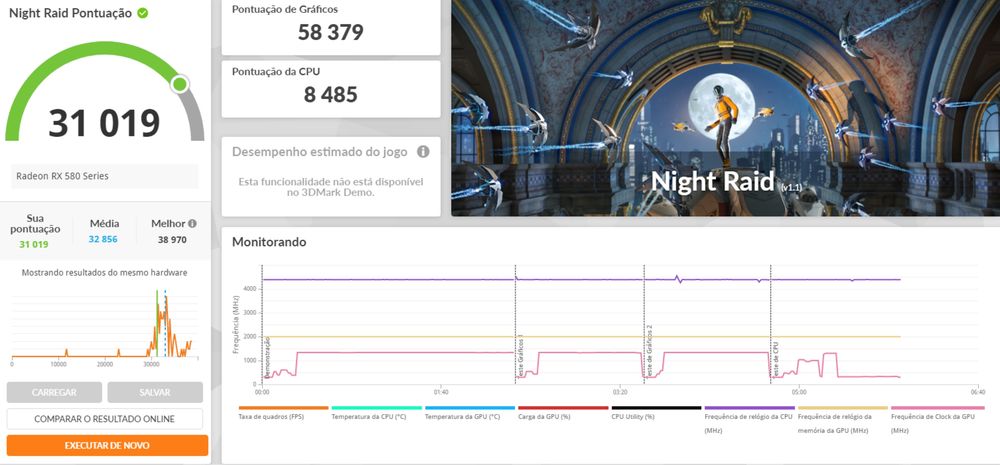This screenshot has height=465, width=1000.
Task: Click the SALVAR button
Action: pyautogui.click(x=155, y=392)
